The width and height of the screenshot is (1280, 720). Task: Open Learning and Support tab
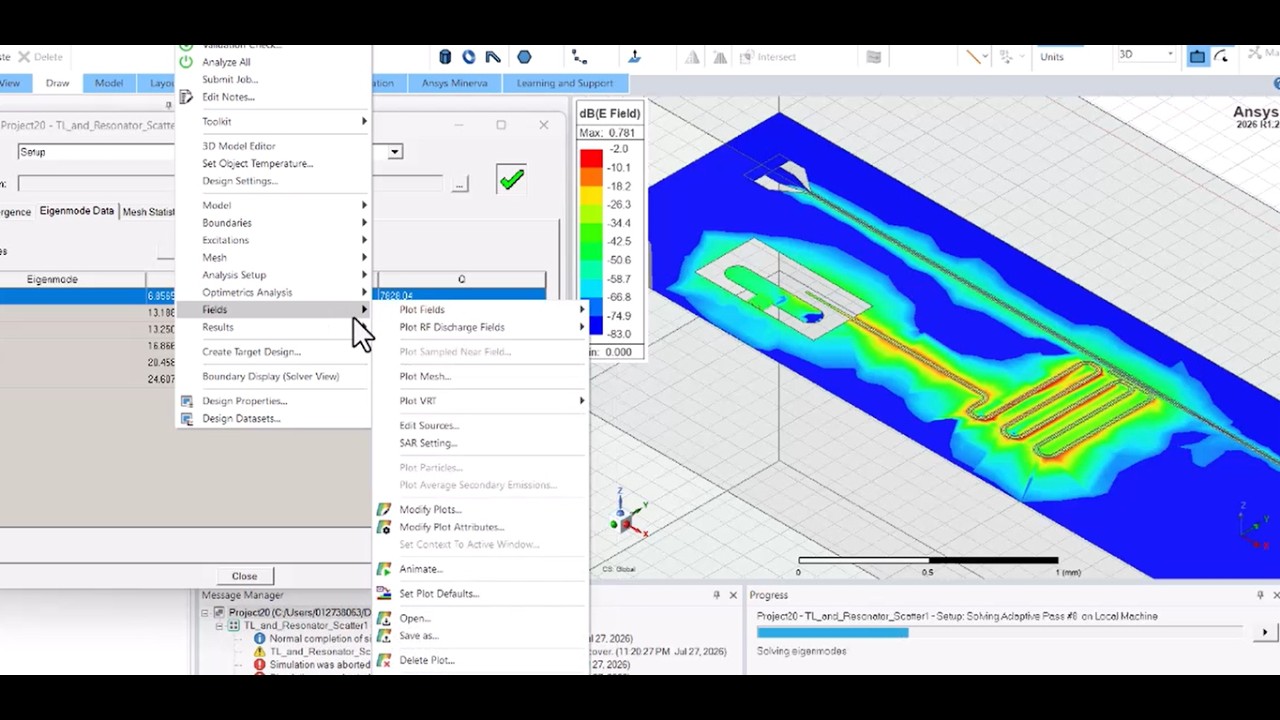[x=565, y=83]
